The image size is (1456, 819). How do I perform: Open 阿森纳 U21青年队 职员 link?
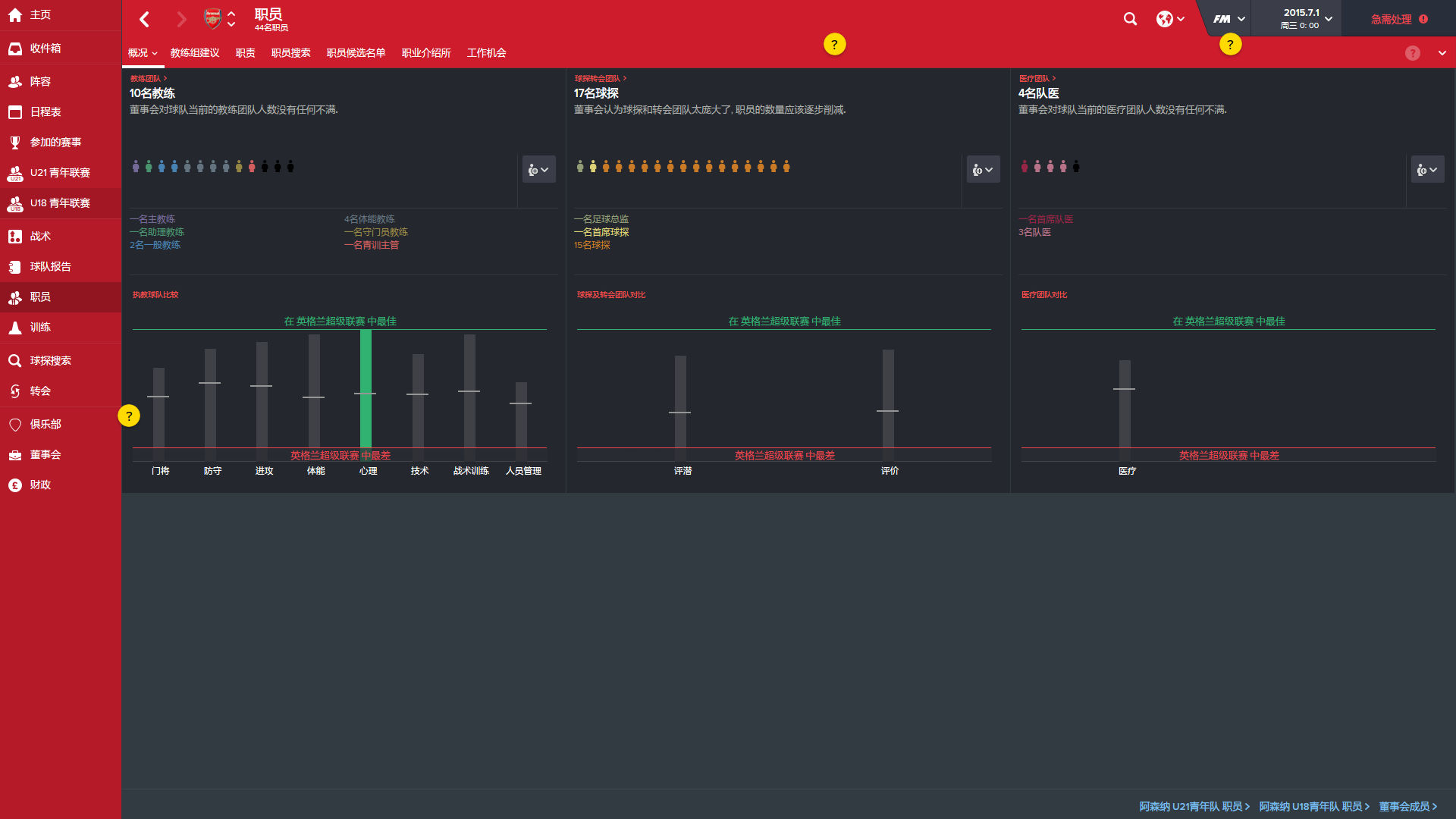[1194, 806]
